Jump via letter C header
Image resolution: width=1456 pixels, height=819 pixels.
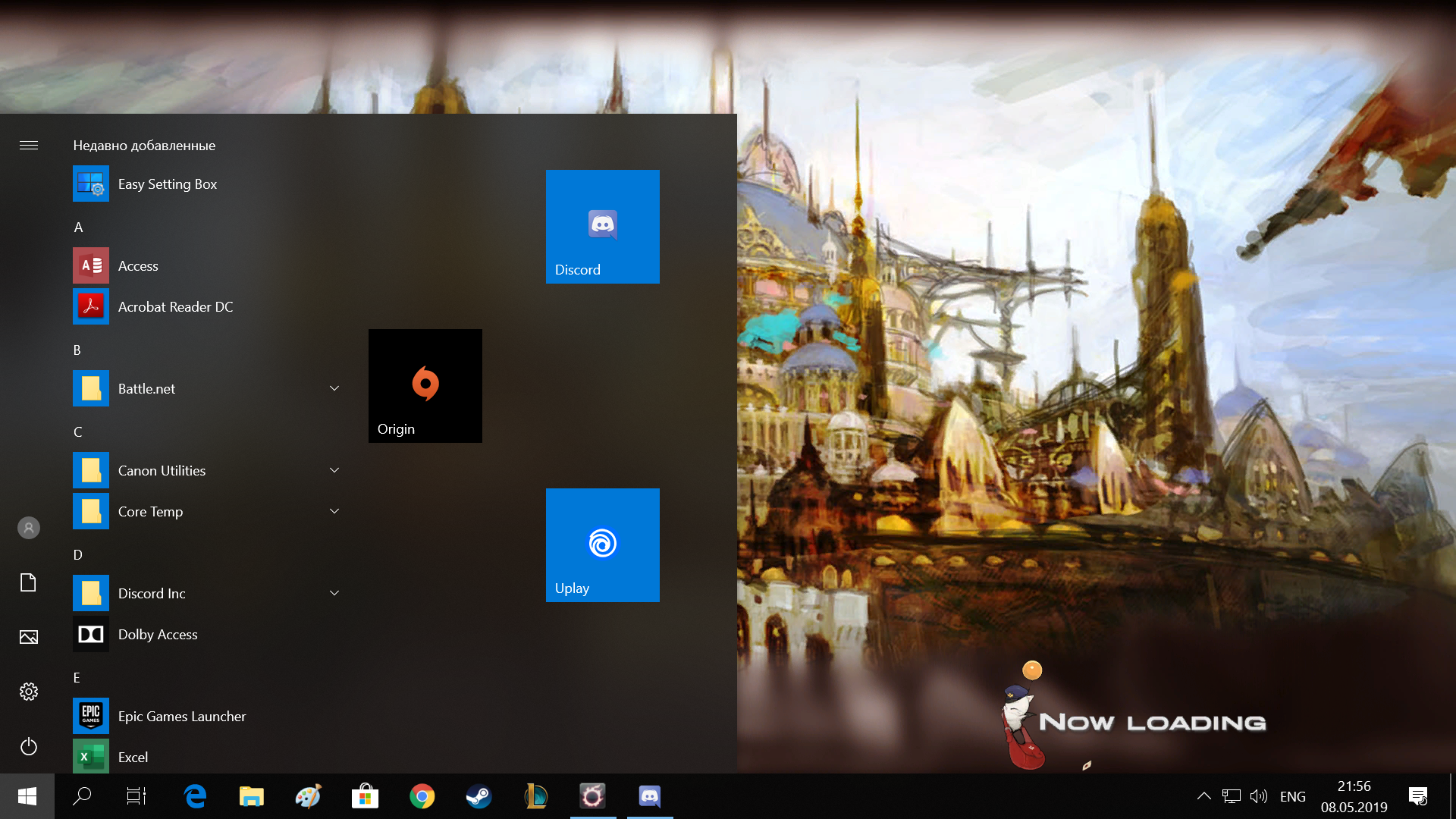pyautogui.click(x=77, y=432)
